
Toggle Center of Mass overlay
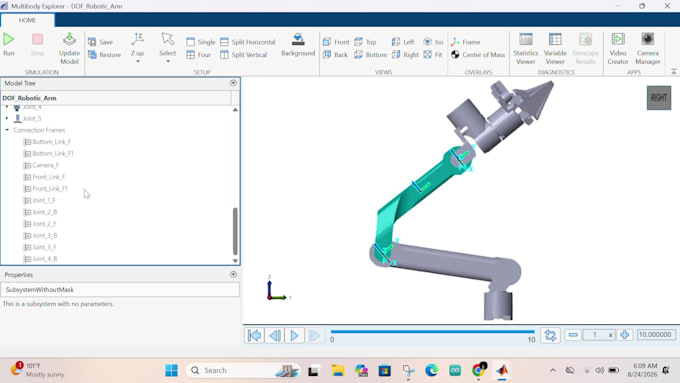[x=478, y=55]
